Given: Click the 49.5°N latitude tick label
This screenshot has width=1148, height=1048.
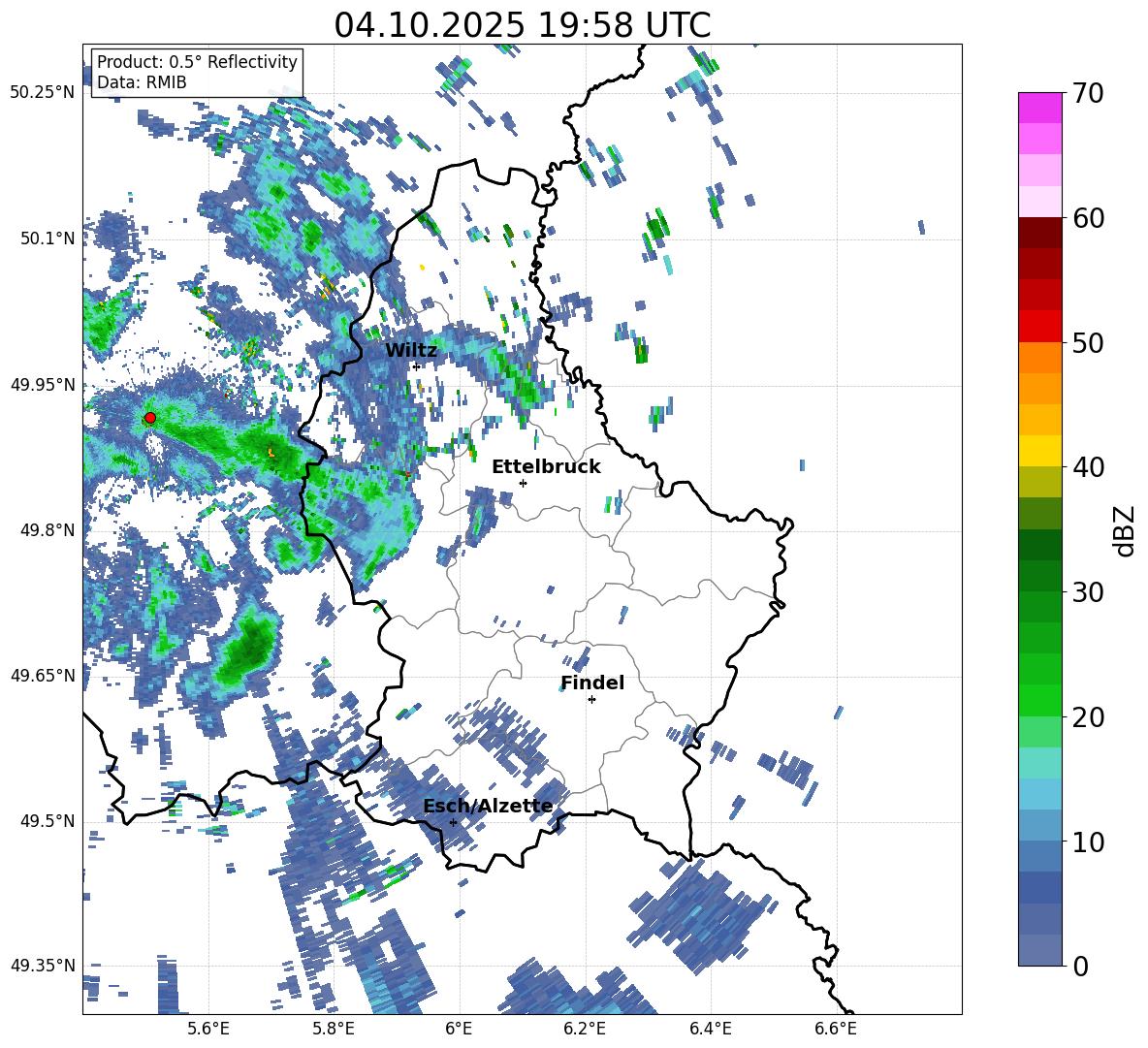Looking at the screenshot, I should pos(47,820).
